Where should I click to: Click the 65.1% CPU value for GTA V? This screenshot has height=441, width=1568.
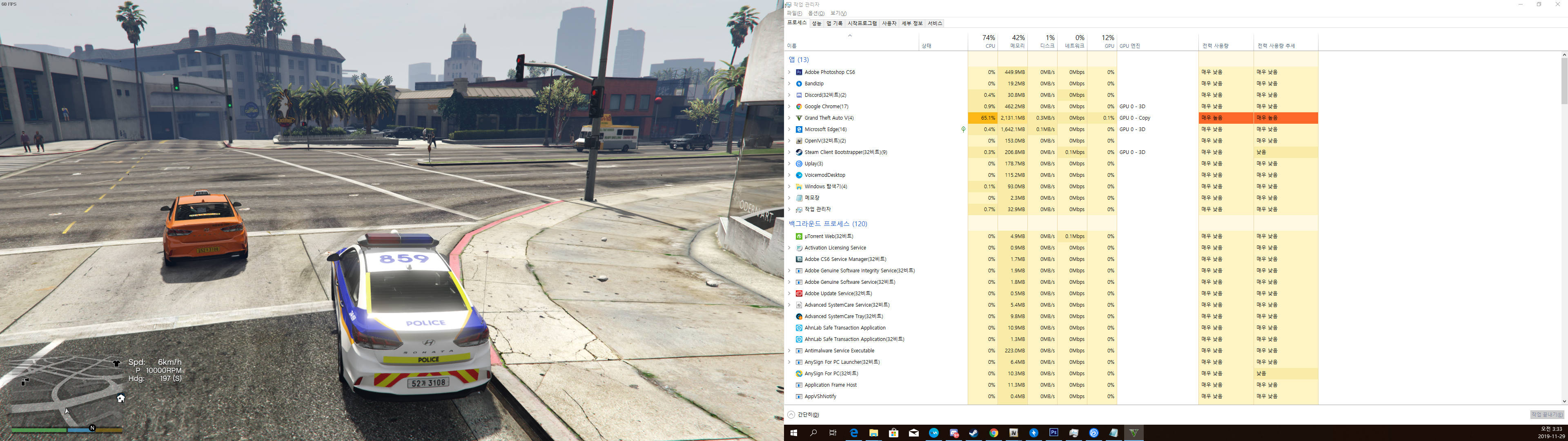pos(988,118)
